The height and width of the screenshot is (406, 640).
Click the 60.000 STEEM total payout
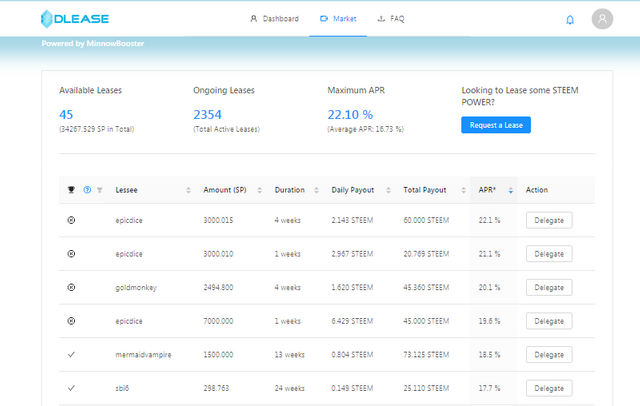coord(426,220)
